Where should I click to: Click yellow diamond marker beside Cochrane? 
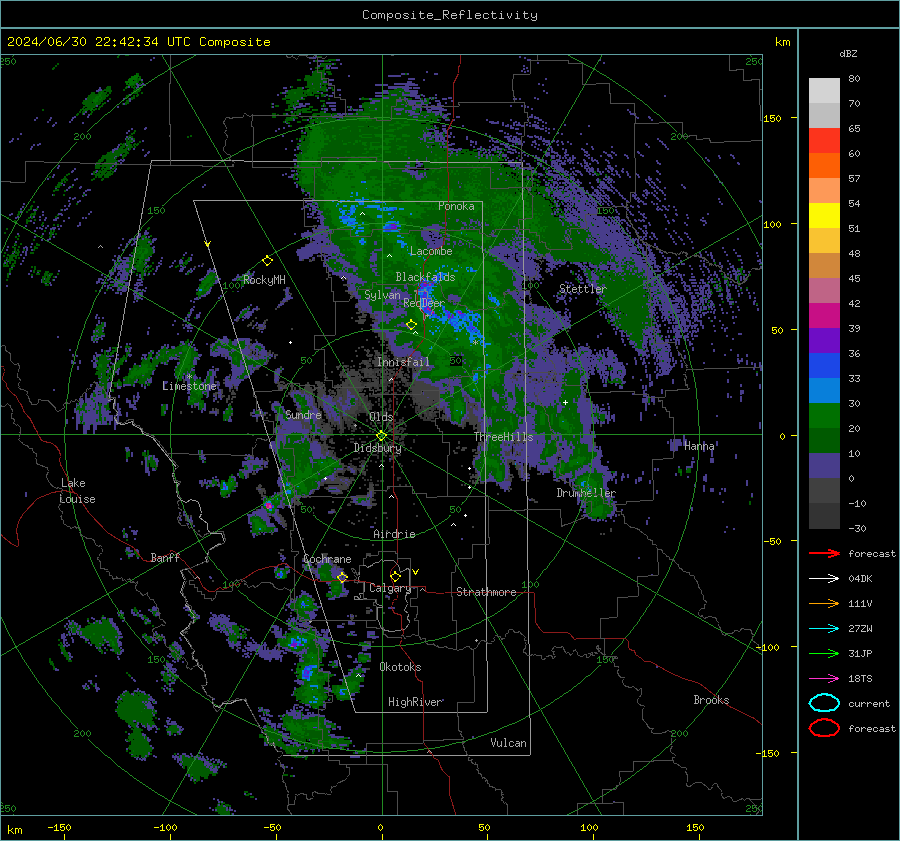pyautogui.click(x=342, y=577)
